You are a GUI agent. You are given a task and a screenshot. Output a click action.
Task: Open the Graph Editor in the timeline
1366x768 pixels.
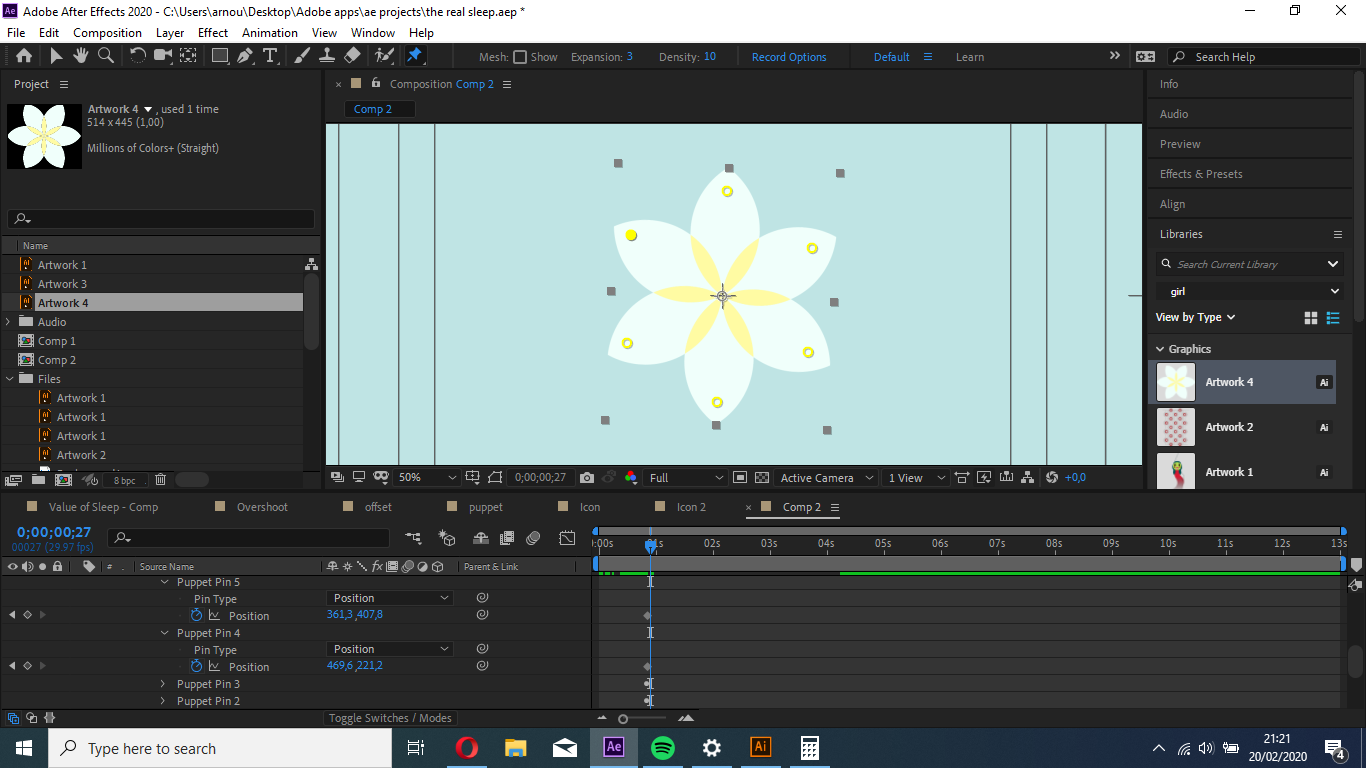567,538
